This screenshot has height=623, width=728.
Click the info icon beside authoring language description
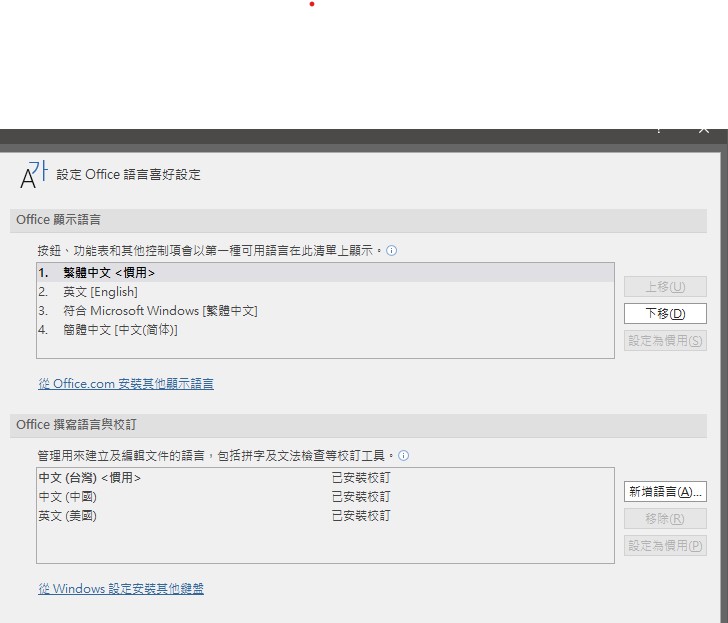403,455
